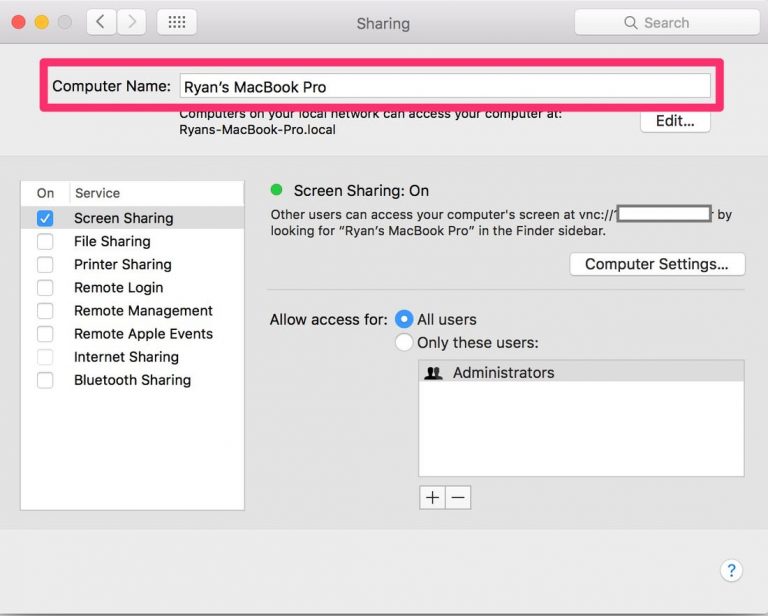Remove user with the minus button
Viewport: 768px width, 616px height.
(458, 498)
